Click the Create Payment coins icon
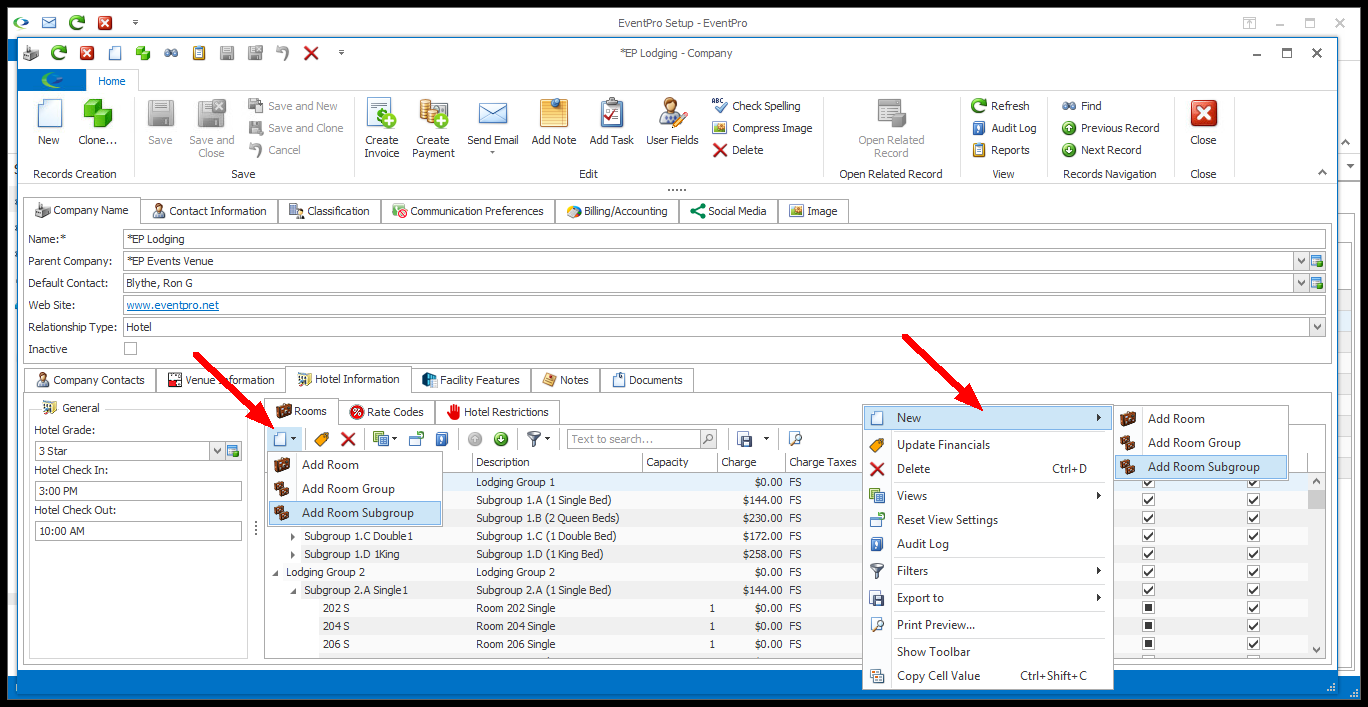 433,112
